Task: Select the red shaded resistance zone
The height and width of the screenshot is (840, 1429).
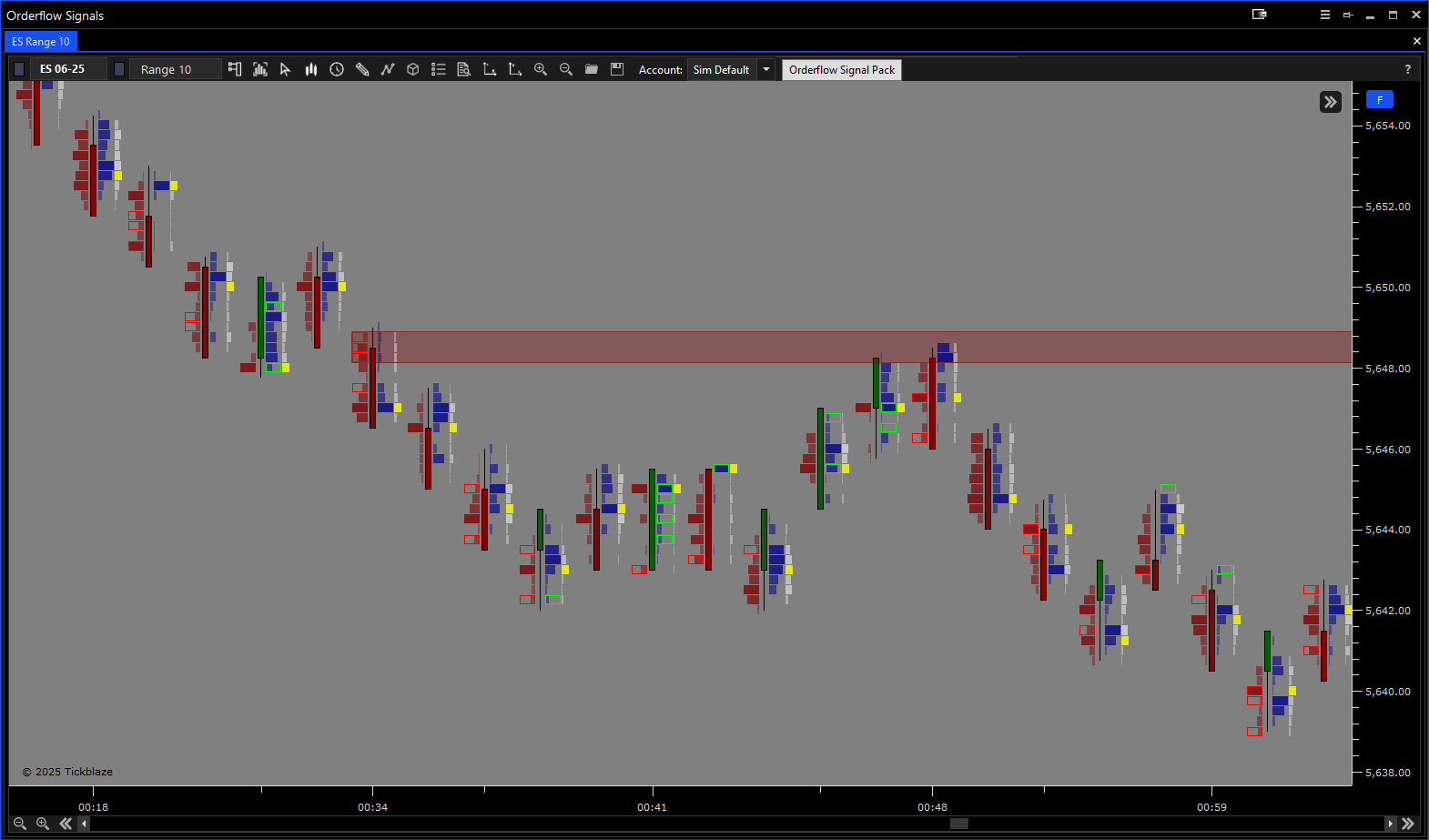Action: [x=851, y=347]
